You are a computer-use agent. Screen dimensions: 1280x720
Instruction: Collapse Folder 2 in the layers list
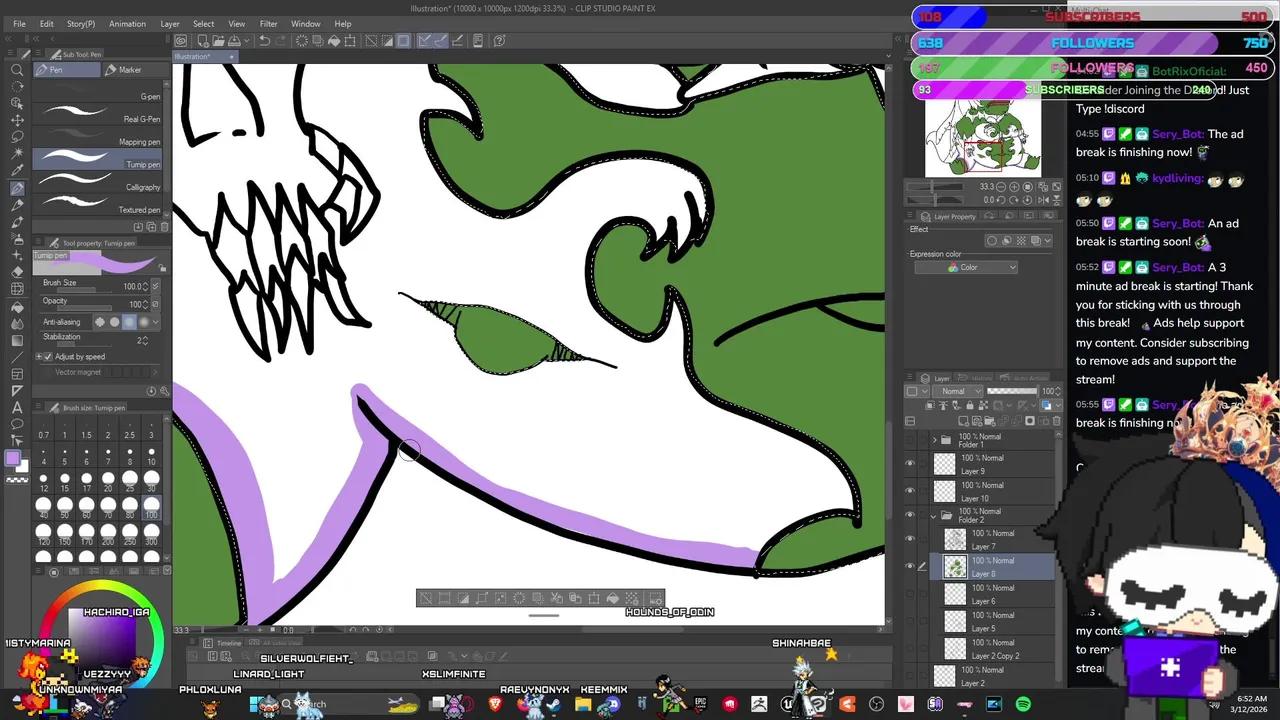click(933, 515)
